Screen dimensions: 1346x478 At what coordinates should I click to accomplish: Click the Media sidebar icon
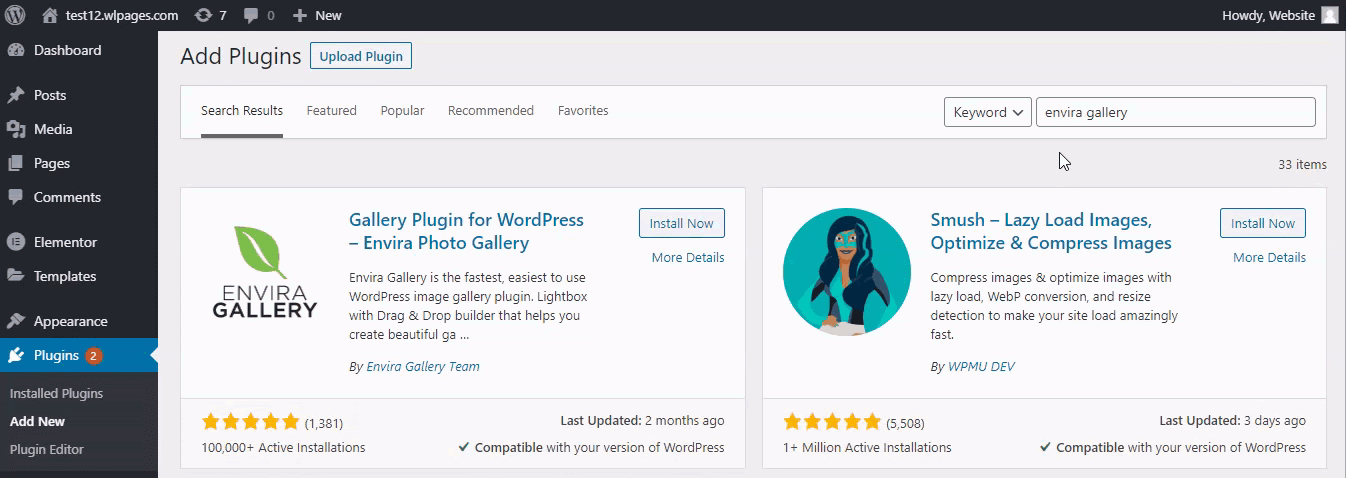tap(15, 129)
